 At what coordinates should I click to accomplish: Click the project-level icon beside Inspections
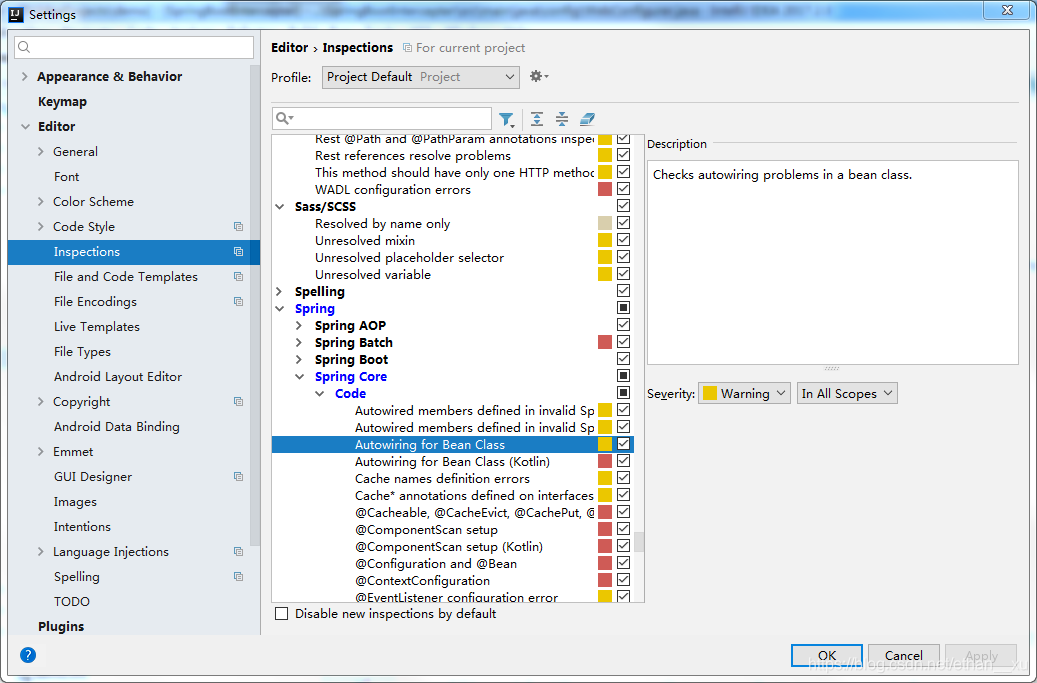(239, 252)
